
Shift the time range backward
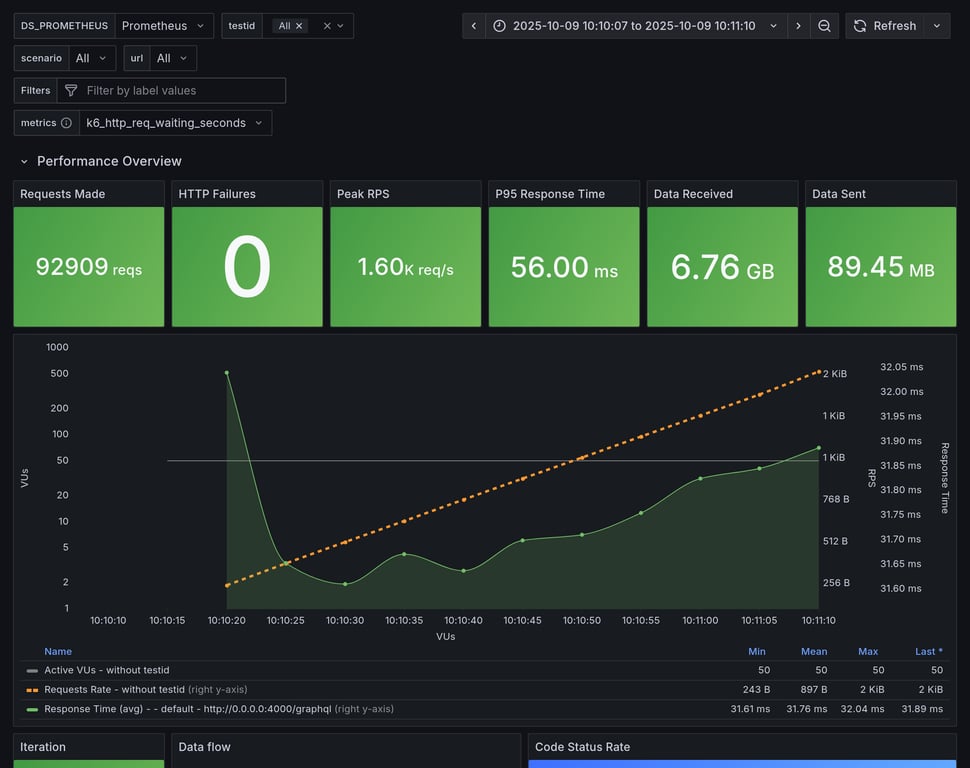[x=474, y=26]
